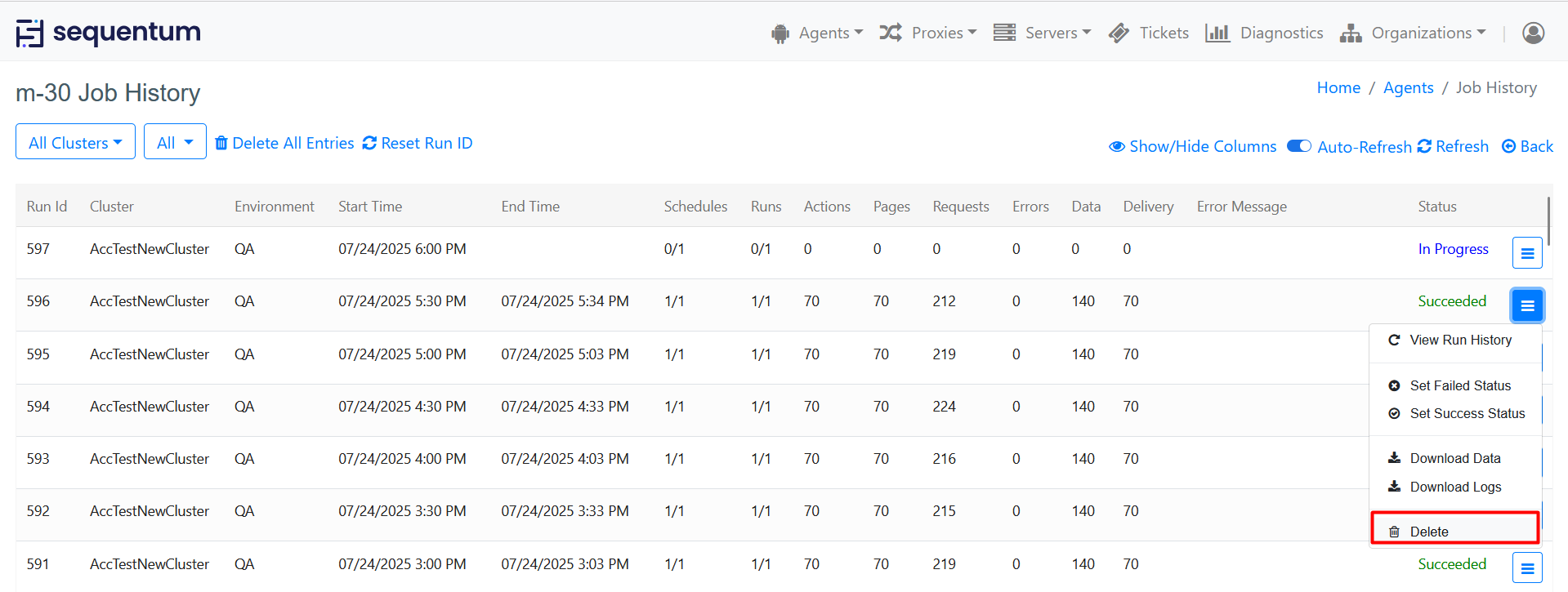Click the Refresh link
The width and height of the screenshot is (1568, 592).
(1453, 146)
